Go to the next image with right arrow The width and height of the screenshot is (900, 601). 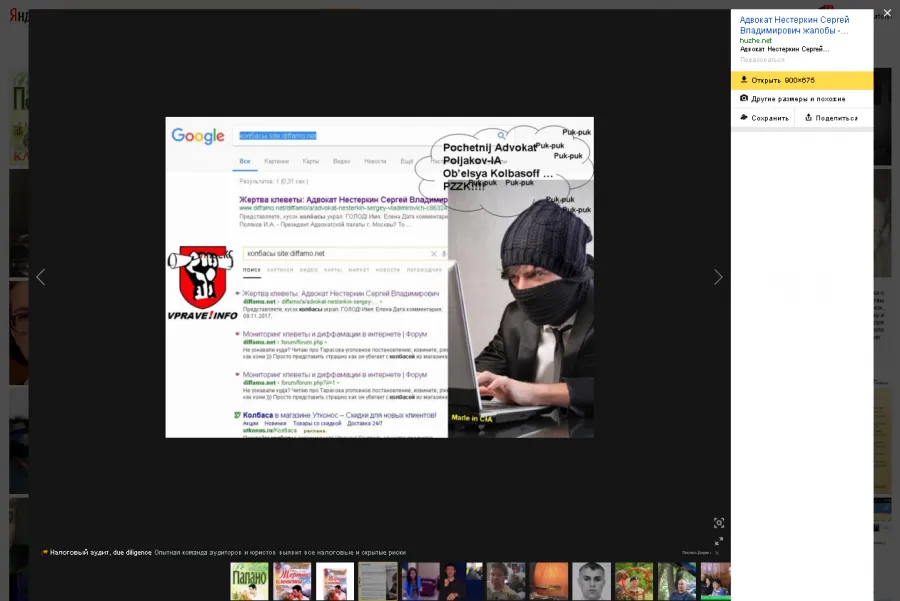(x=718, y=277)
